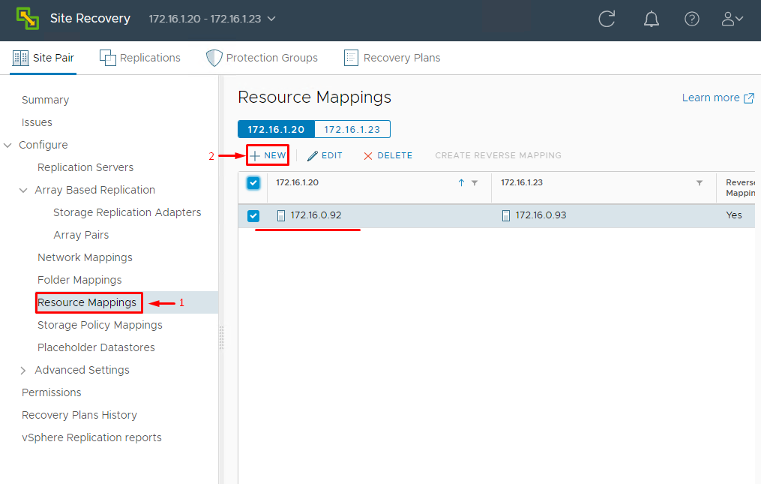Screen dimensions: 761x484
Task: Open Folder Mappings in the sidebar
Action: [x=80, y=280]
